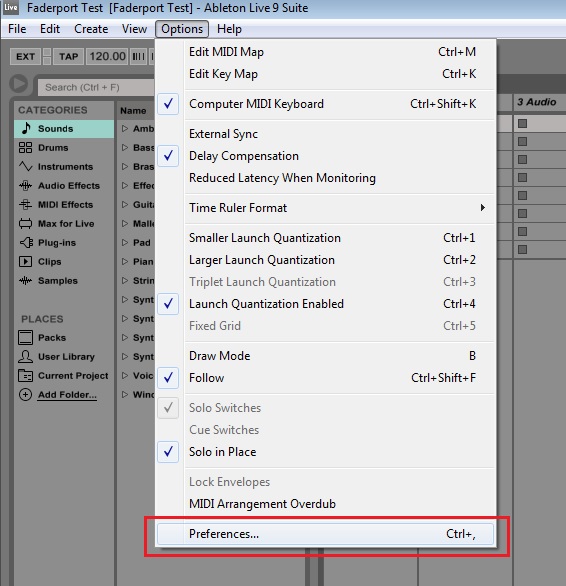Open the View menu
The height and width of the screenshot is (586, 566).
[x=134, y=29]
